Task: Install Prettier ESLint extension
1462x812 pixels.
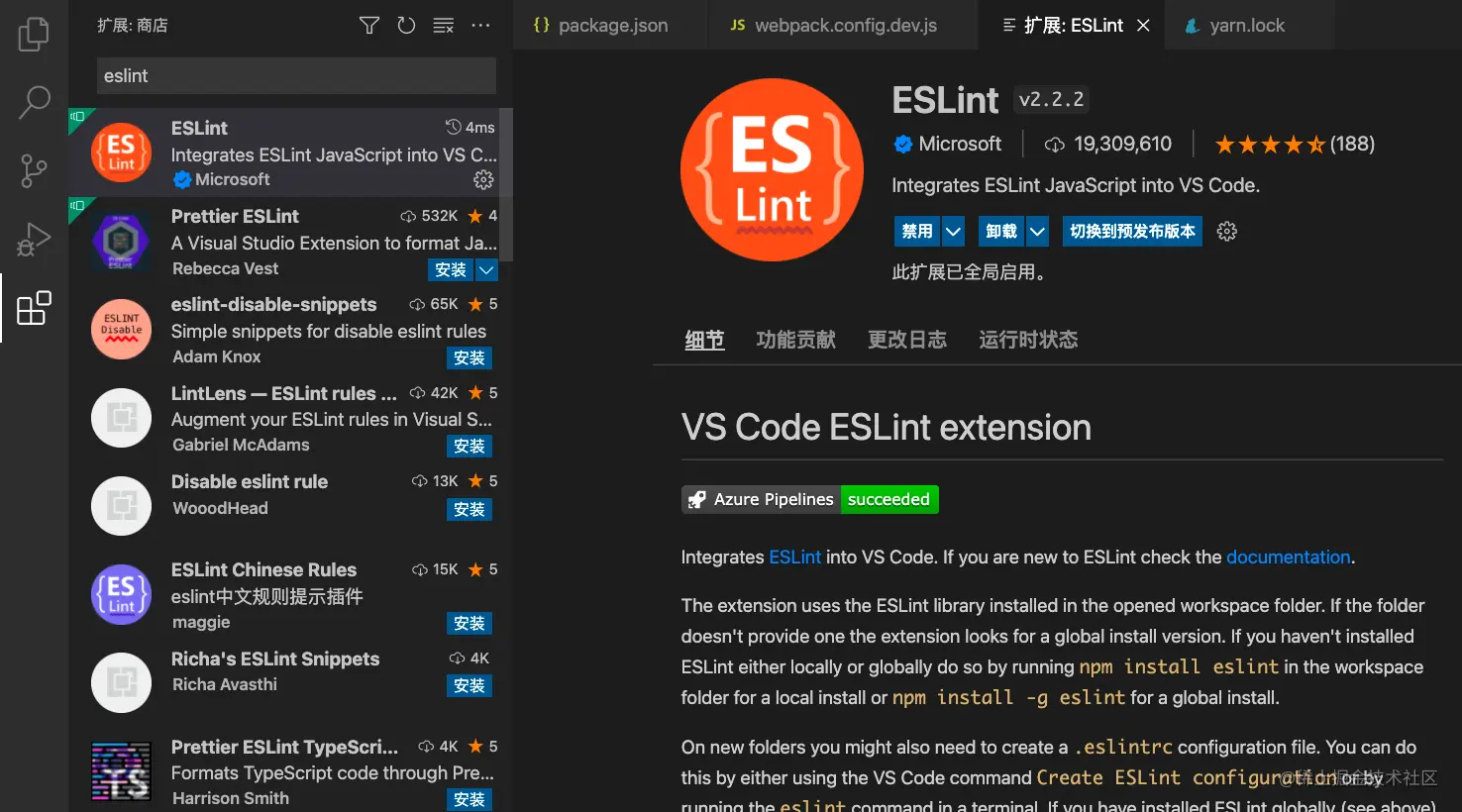Action: (x=451, y=269)
